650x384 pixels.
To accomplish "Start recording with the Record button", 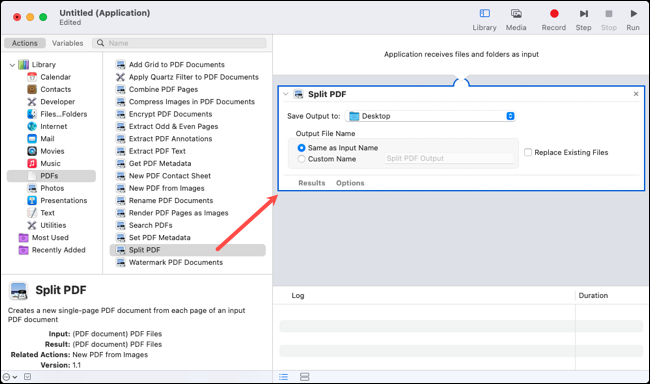I will (x=553, y=19).
